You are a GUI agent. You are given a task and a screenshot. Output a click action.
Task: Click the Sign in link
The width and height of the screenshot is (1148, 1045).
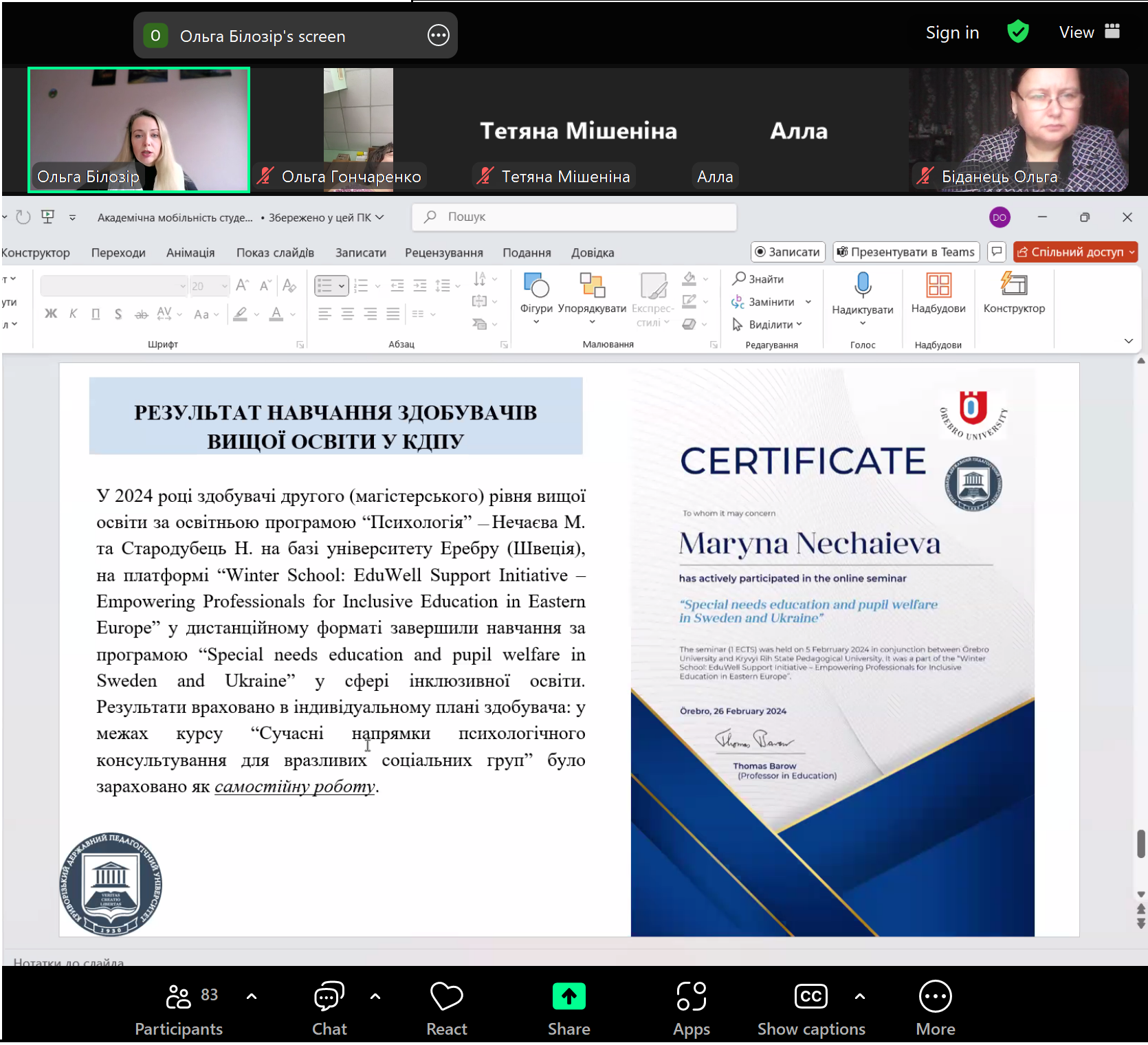click(952, 33)
